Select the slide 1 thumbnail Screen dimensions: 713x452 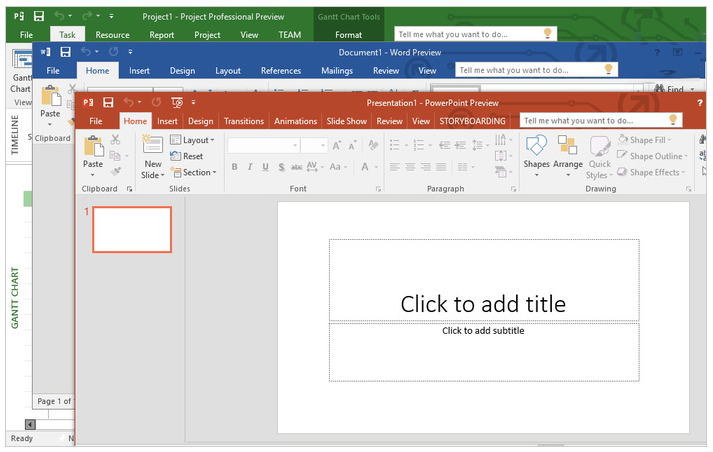[132, 229]
